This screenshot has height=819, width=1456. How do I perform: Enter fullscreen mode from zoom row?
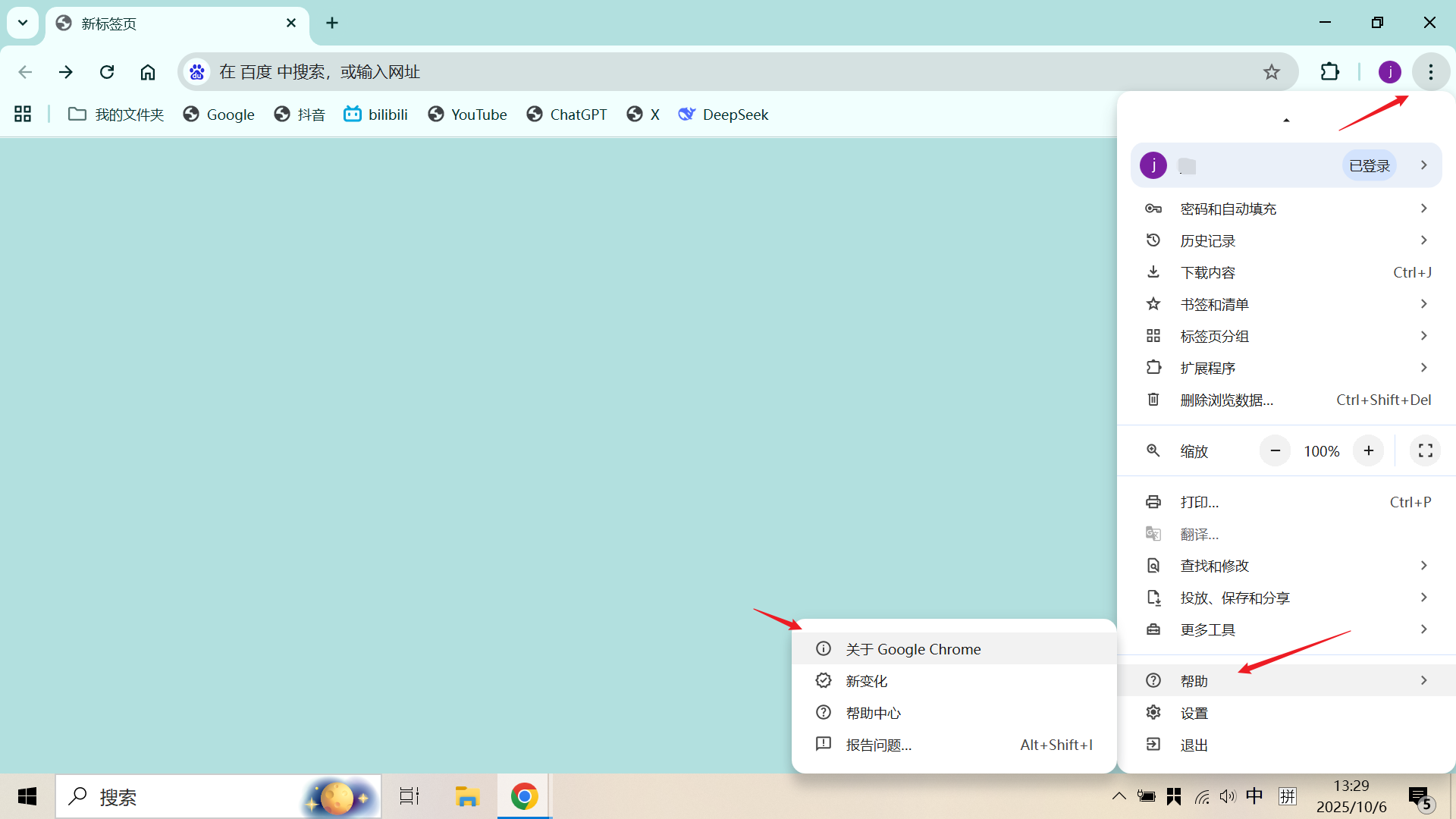pos(1425,451)
